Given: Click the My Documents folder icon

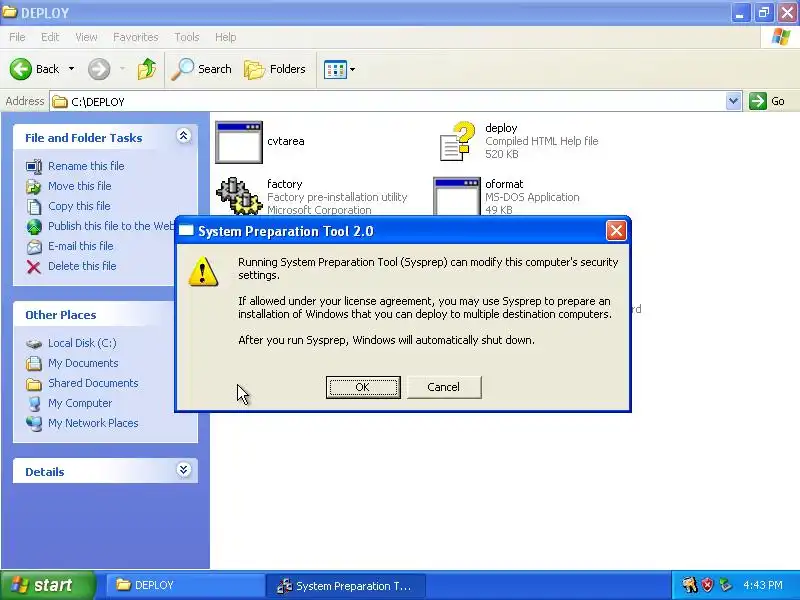Looking at the screenshot, I should point(34,363).
